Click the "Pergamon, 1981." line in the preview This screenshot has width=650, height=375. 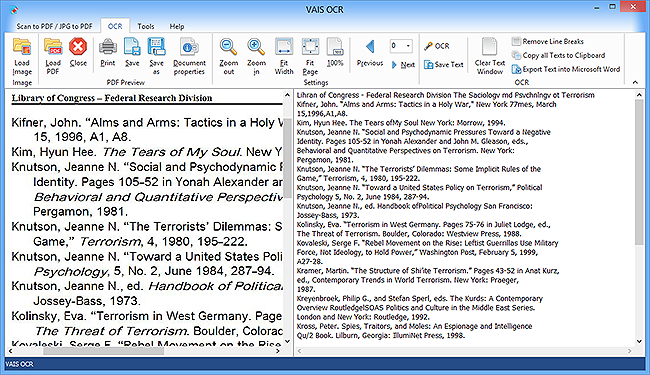coord(80,212)
